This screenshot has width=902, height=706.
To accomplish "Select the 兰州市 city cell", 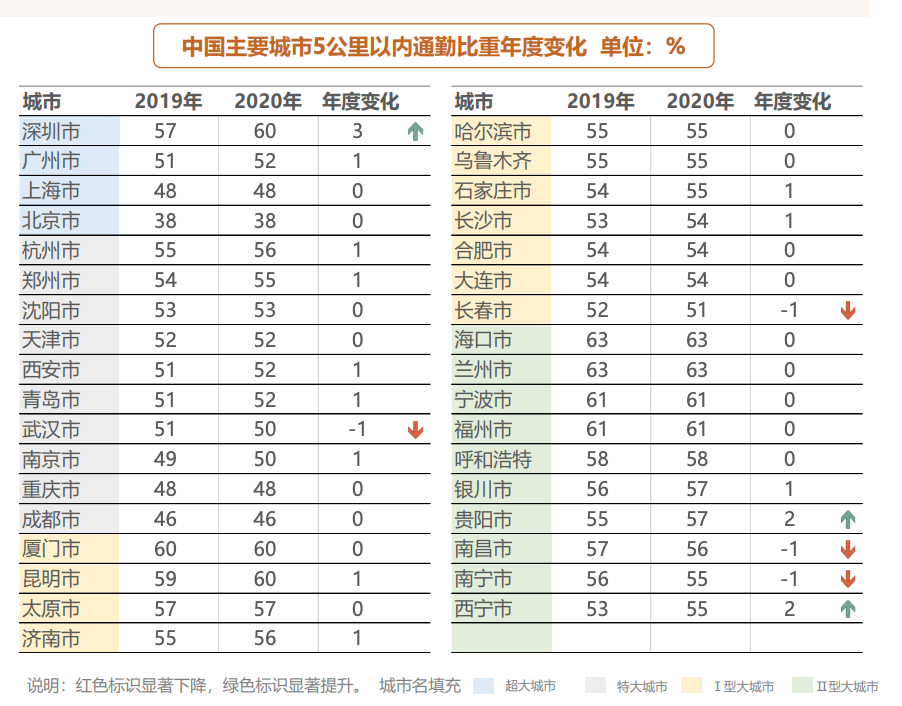I will 502,370.
